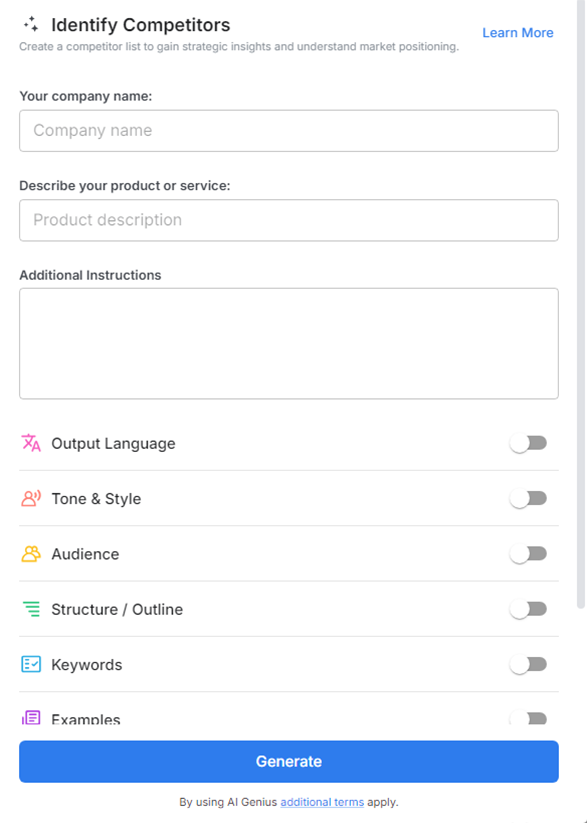
Task: Select the person icon beside Tone & Style
Action: (x=29, y=498)
